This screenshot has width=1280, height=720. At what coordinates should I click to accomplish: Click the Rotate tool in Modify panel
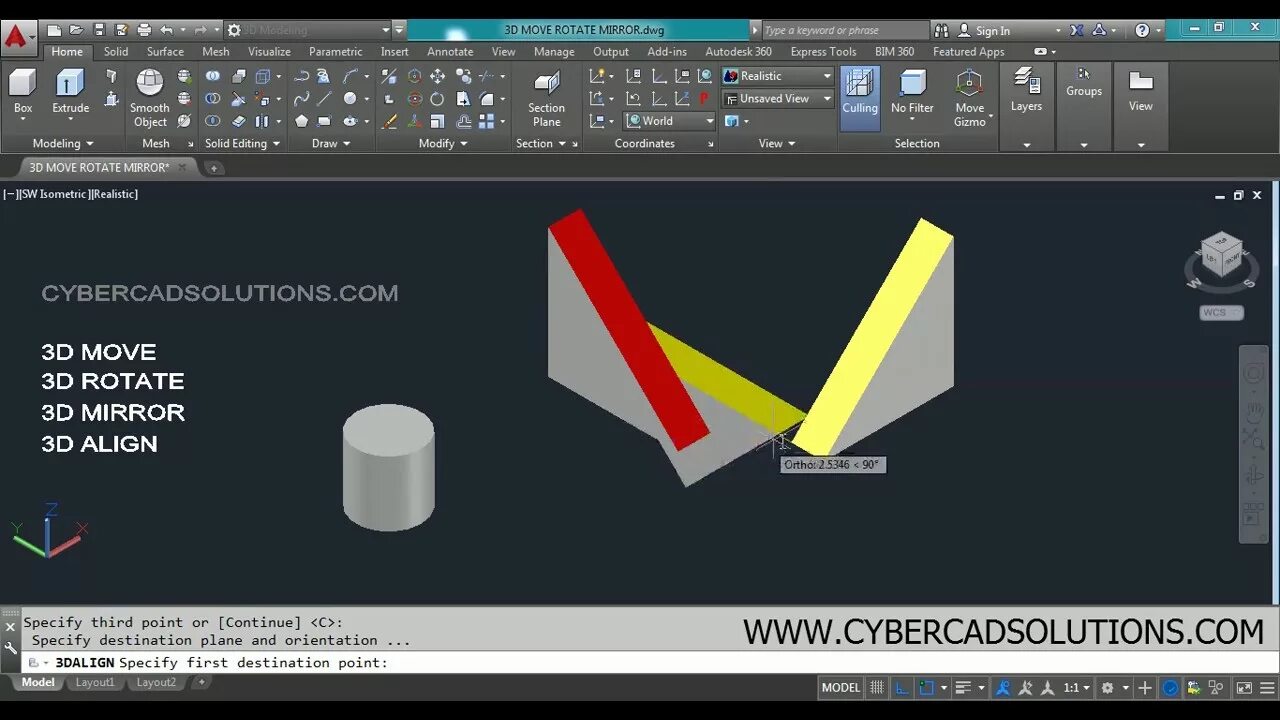click(x=437, y=99)
